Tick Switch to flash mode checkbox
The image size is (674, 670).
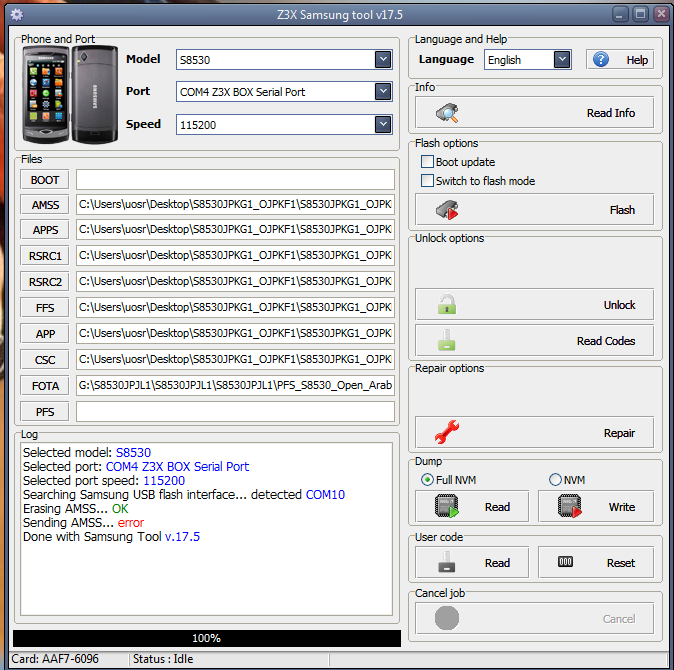(427, 181)
